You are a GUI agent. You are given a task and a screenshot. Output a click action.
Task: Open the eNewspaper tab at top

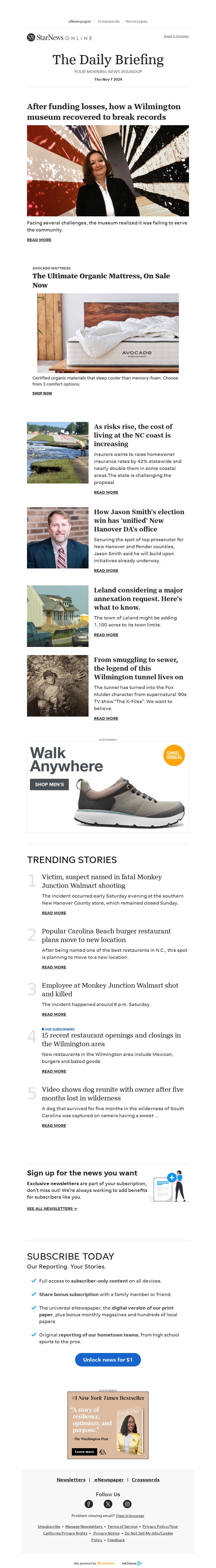click(x=80, y=21)
